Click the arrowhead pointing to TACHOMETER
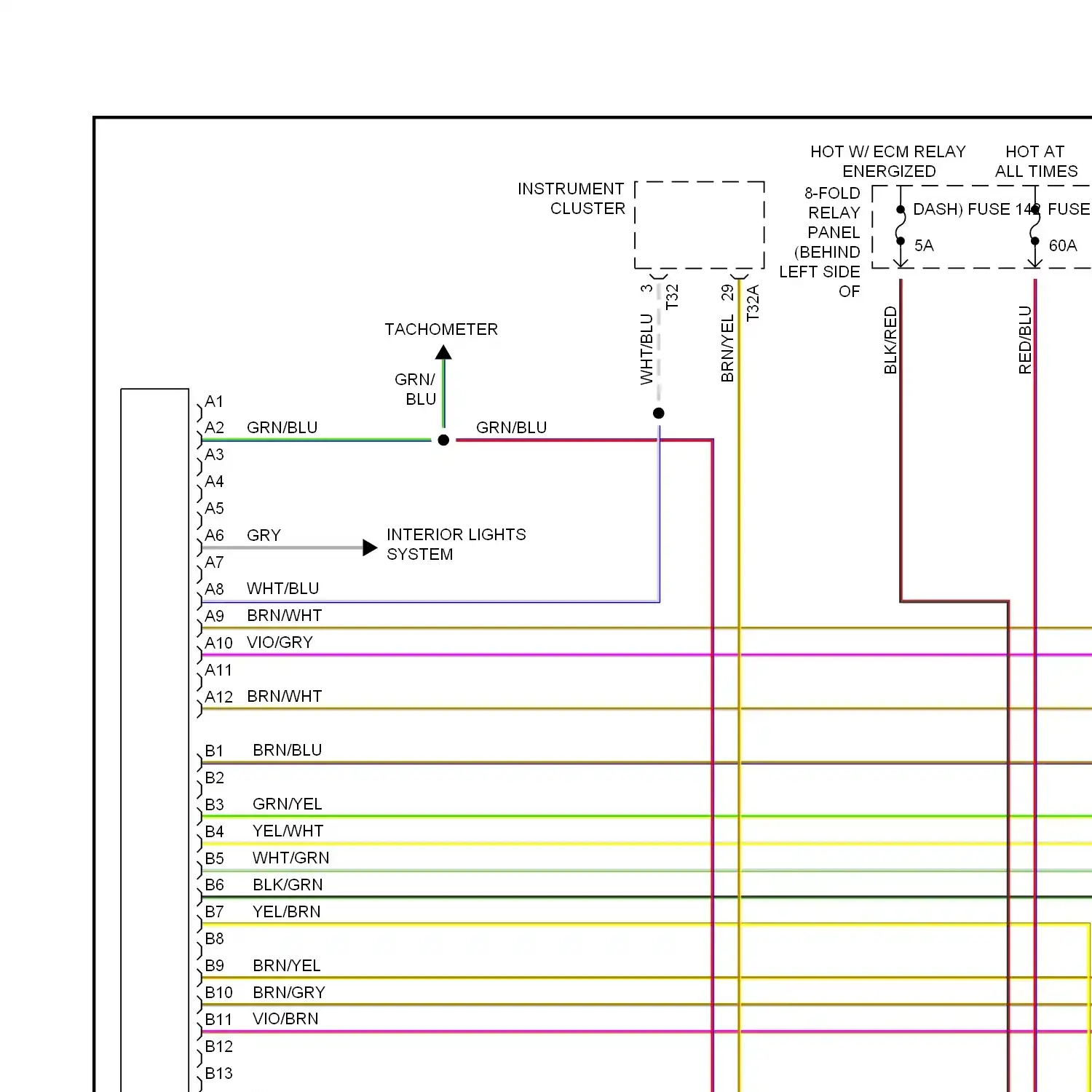Viewport: 1092px width, 1092px height. pyautogui.click(x=443, y=353)
